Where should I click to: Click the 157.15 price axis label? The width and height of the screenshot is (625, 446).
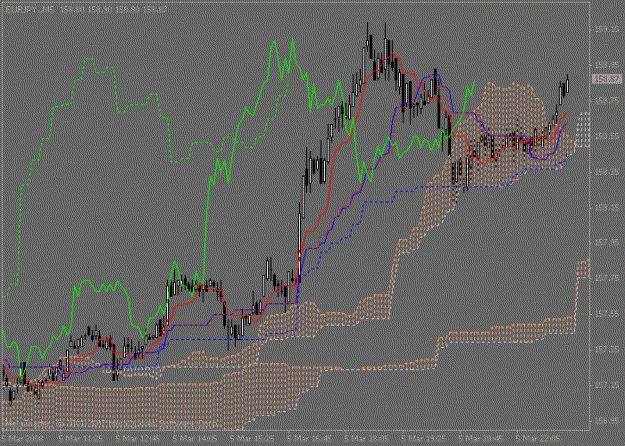point(607,385)
